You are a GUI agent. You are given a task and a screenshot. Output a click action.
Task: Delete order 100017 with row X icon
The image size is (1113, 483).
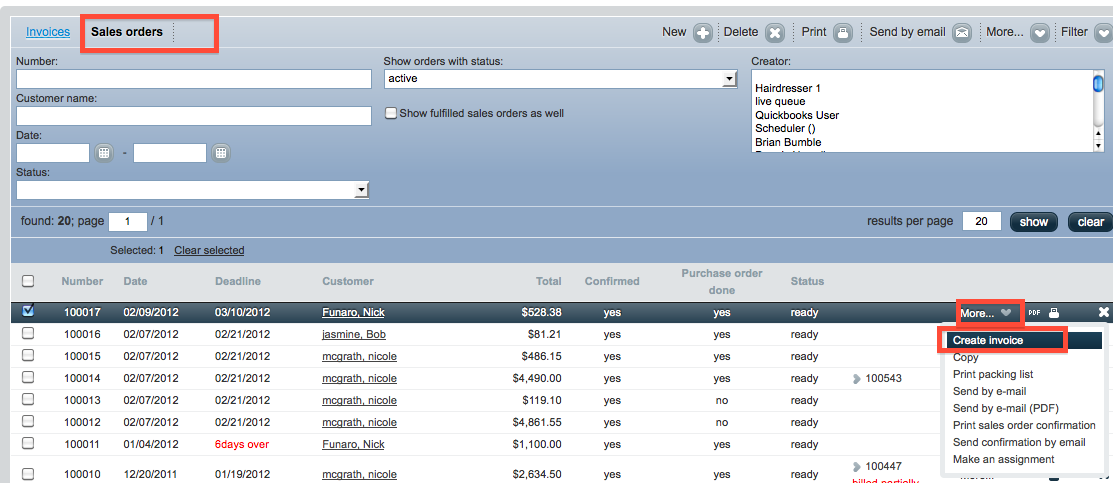[1103, 313]
